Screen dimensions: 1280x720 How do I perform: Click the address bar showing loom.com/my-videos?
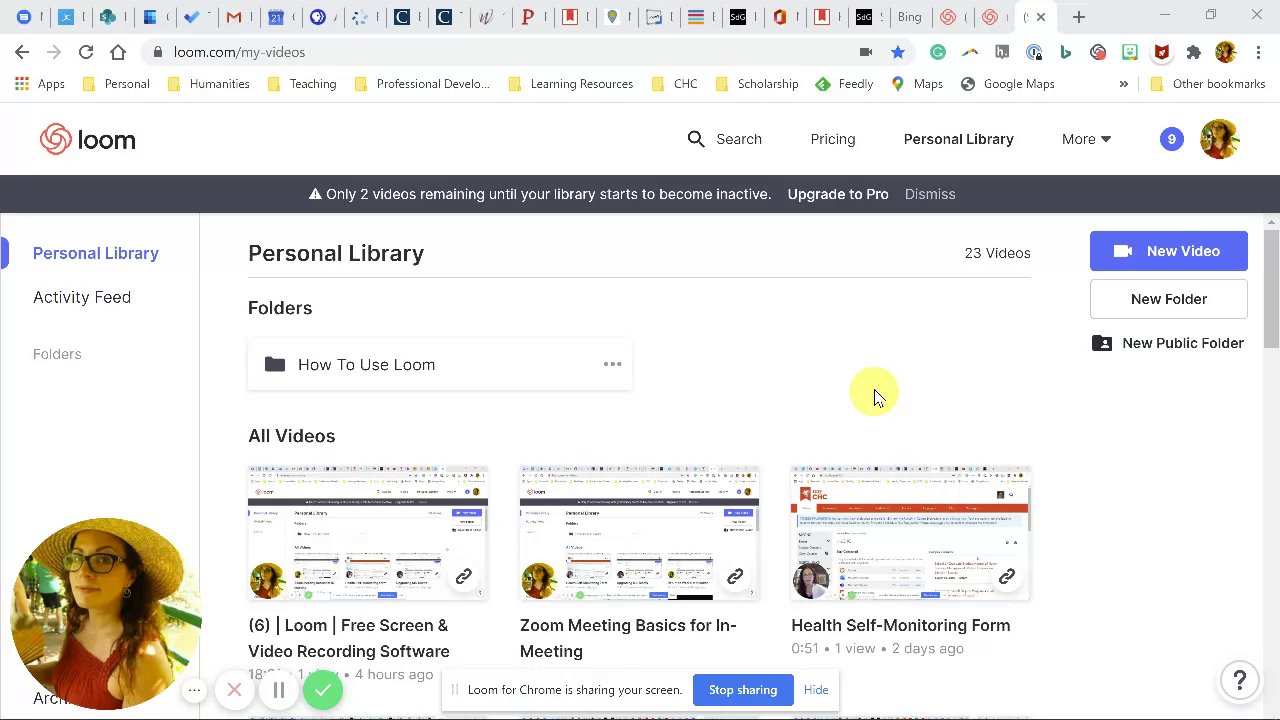coord(500,52)
